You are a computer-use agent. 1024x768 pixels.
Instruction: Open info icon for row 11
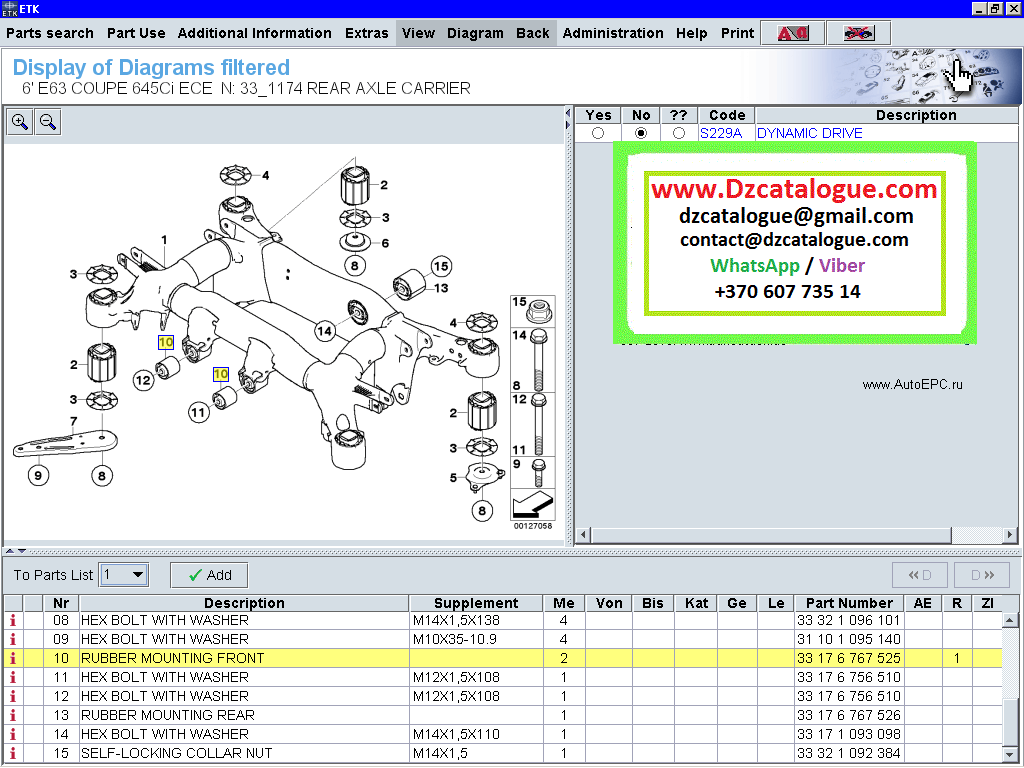pyautogui.click(x=12, y=677)
